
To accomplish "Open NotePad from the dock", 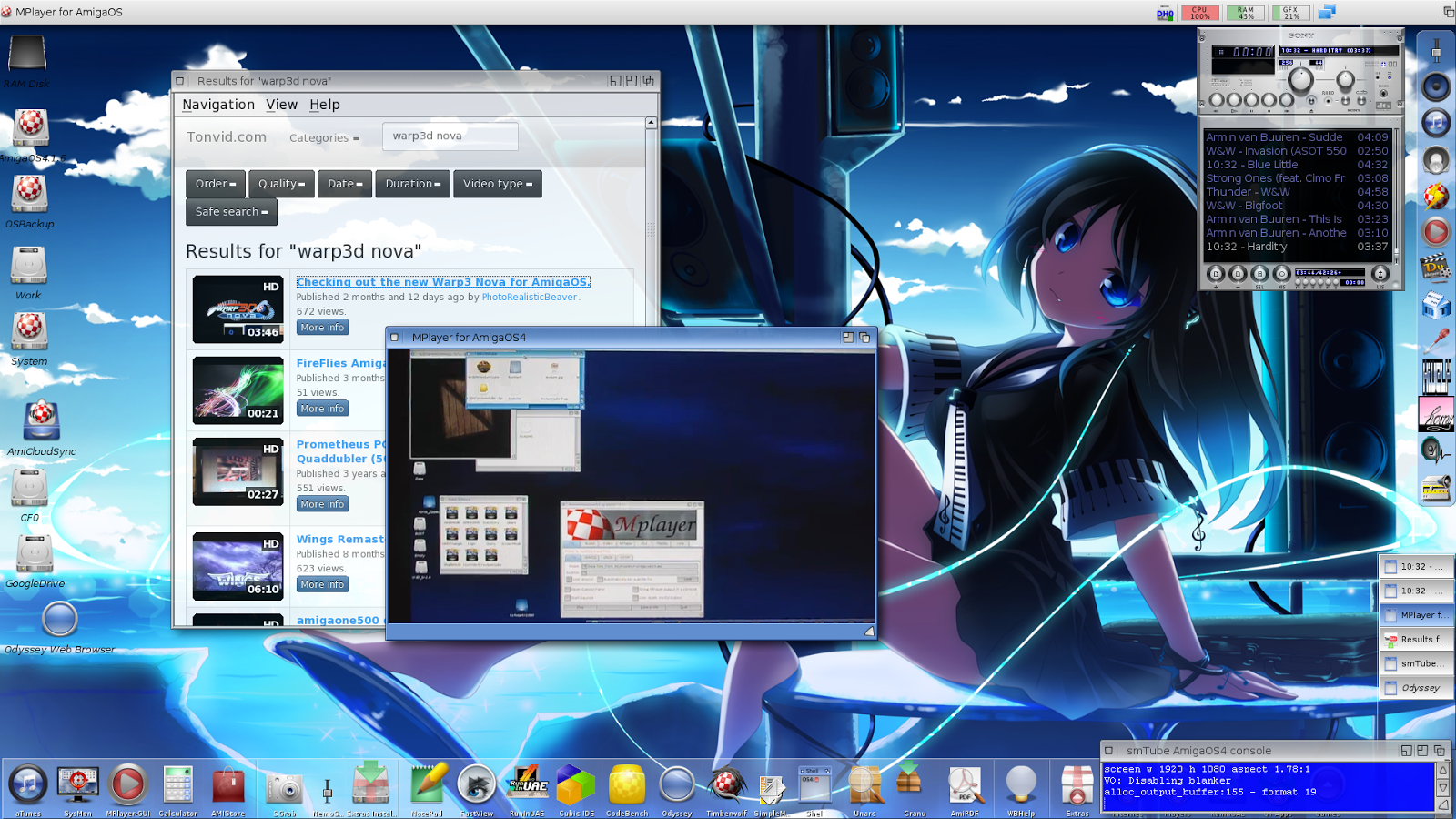I will (428, 784).
